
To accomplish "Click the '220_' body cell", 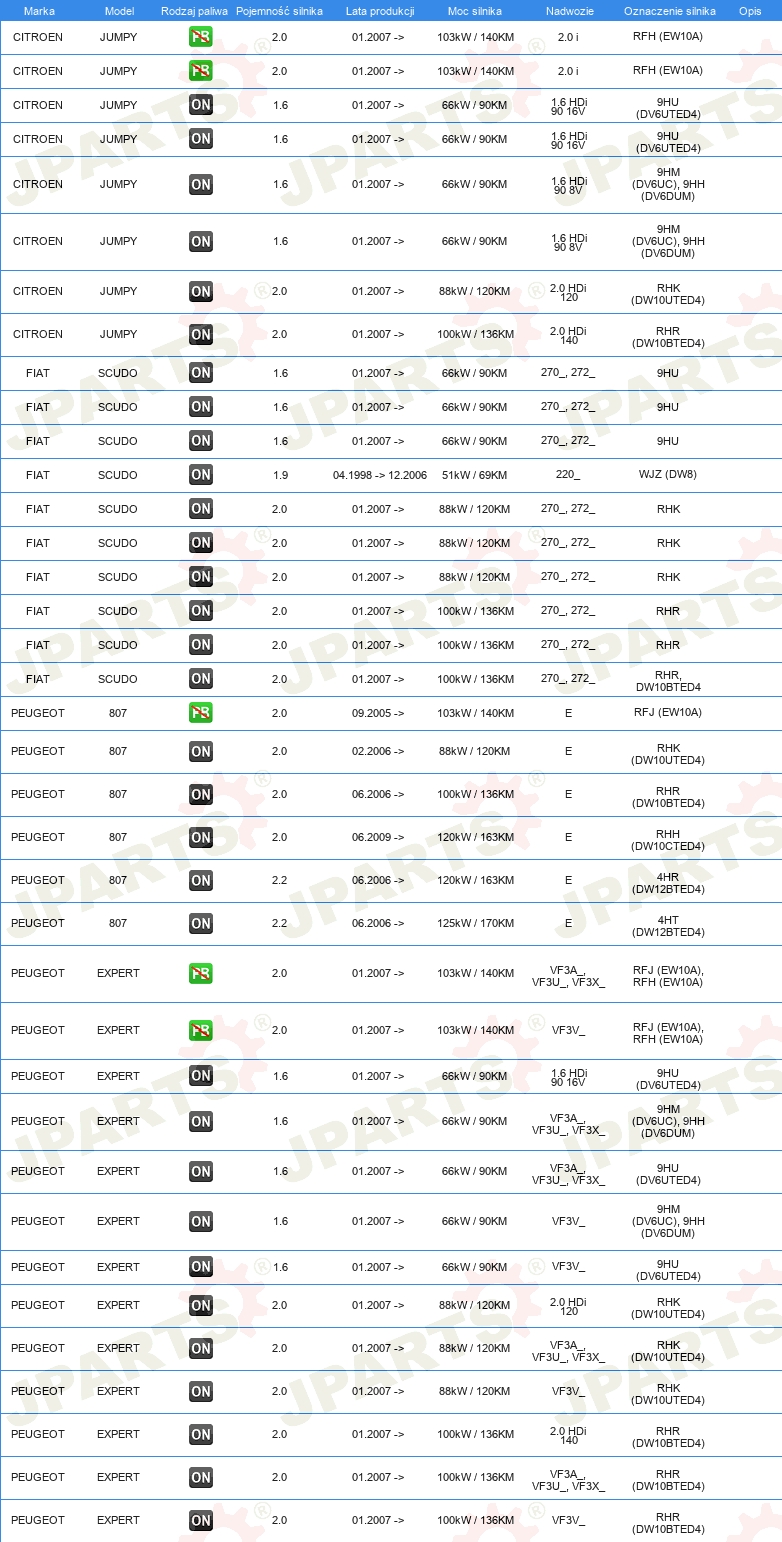I will 568,475.
